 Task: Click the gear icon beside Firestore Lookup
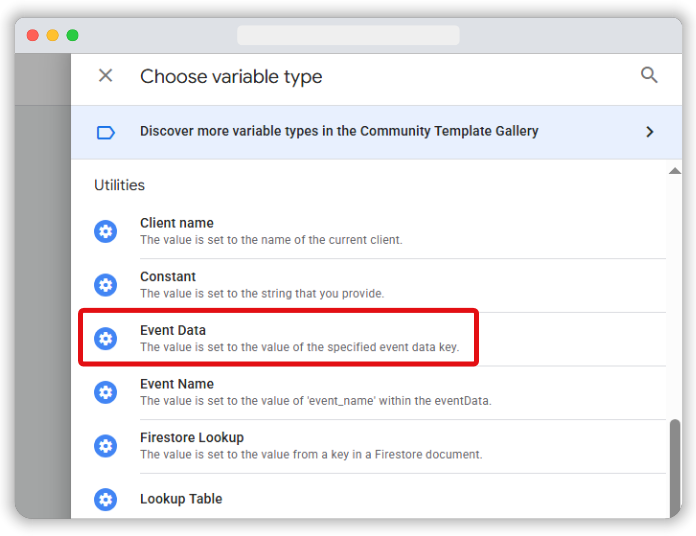point(106,446)
